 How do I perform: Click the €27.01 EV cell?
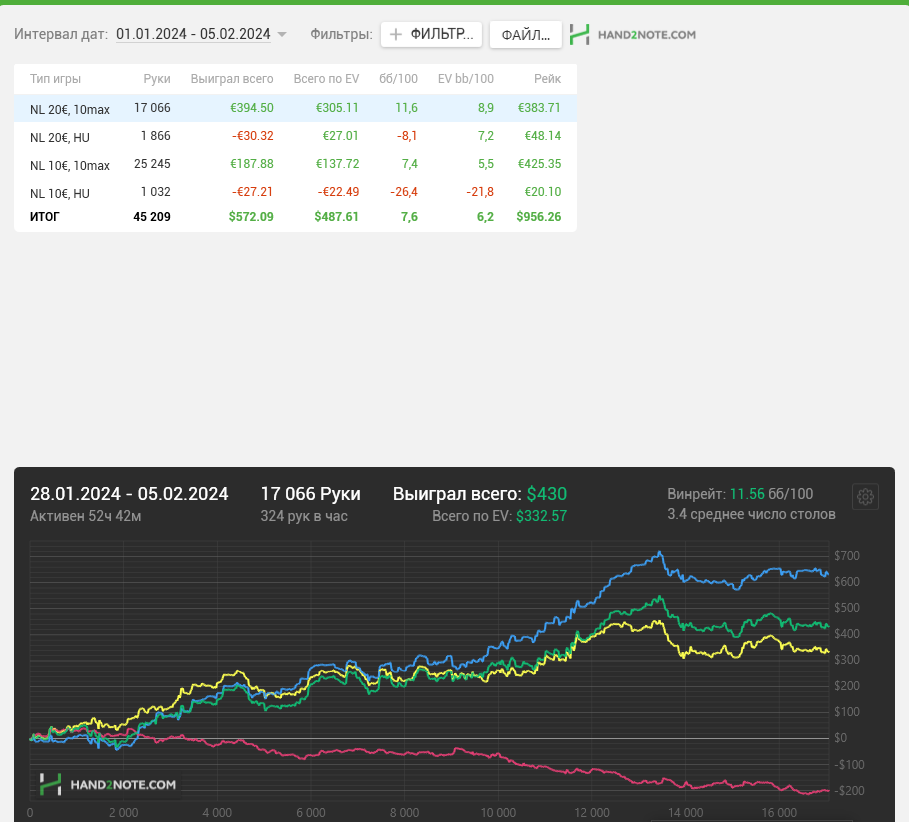point(340,136)
